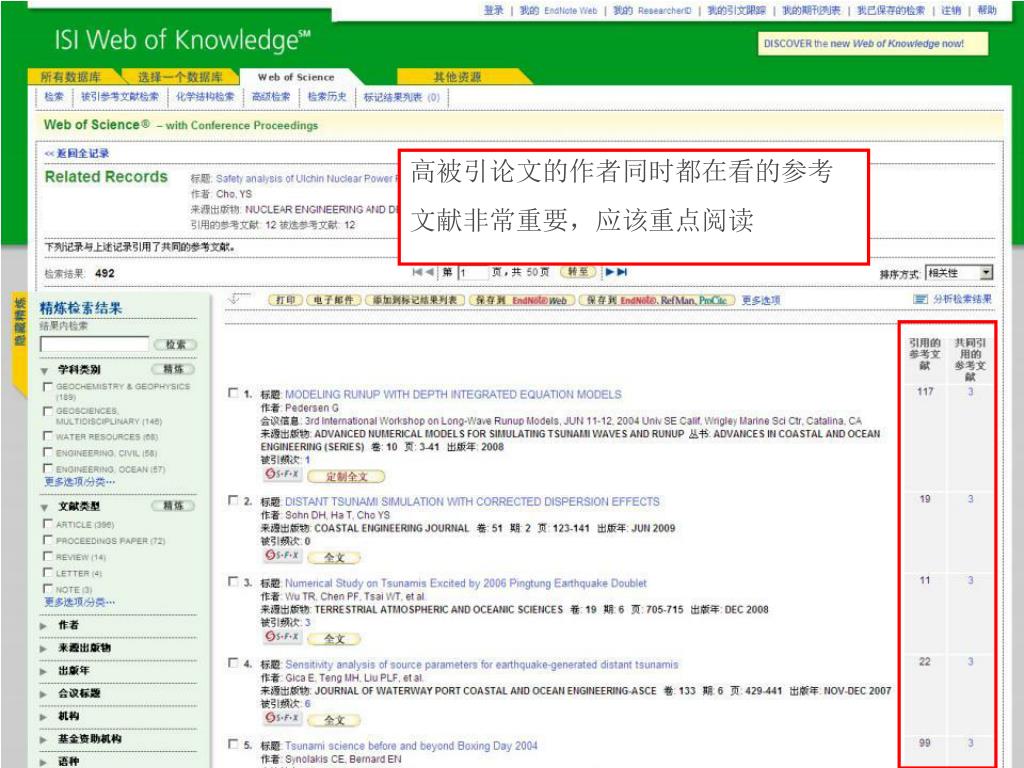Click the S·F·X icon under record 4
The width and height of the screenshot is (1024, 768).
click(x=282, y=718)
